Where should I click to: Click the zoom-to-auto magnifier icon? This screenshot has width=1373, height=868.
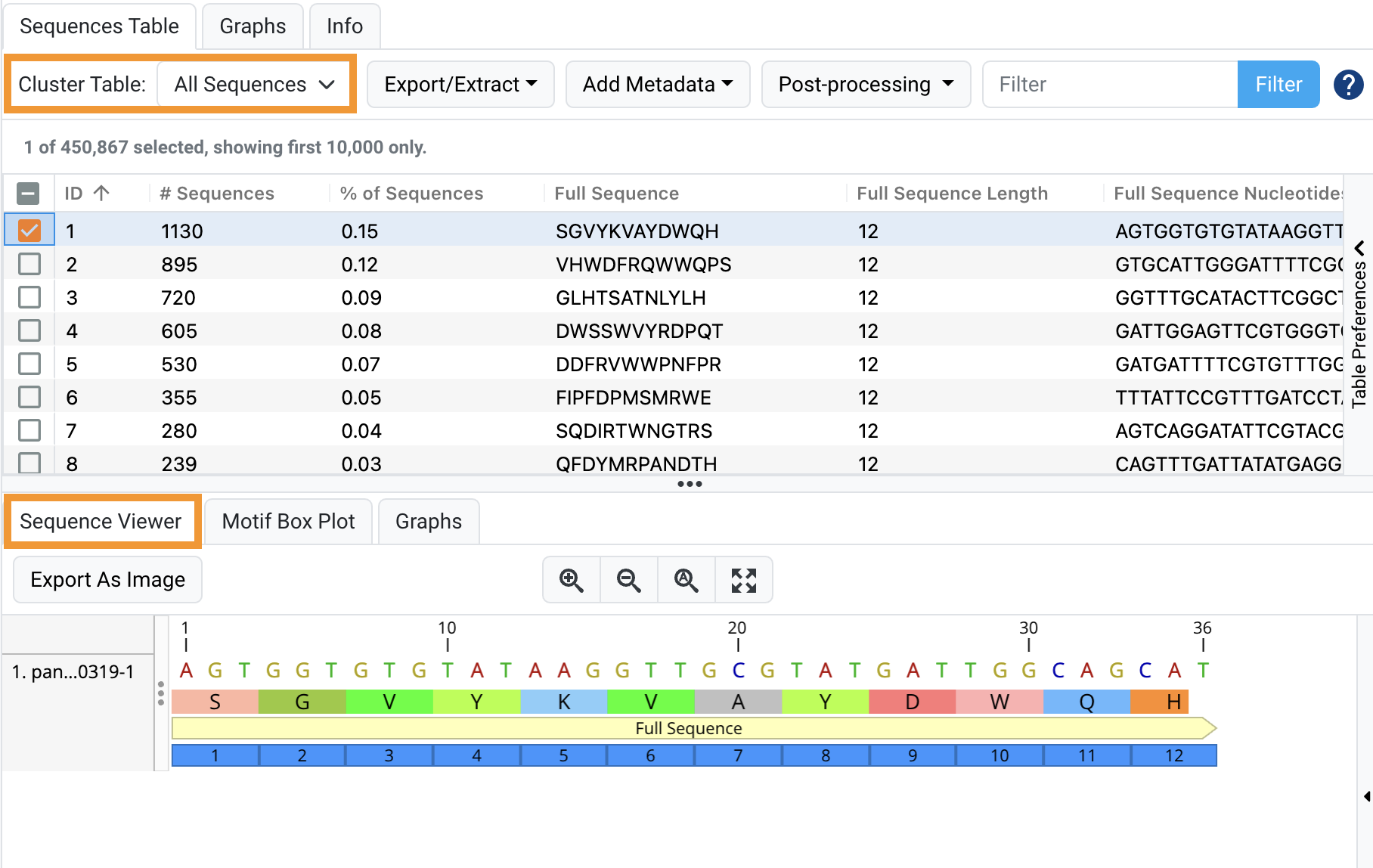click(x=686, y=581)
